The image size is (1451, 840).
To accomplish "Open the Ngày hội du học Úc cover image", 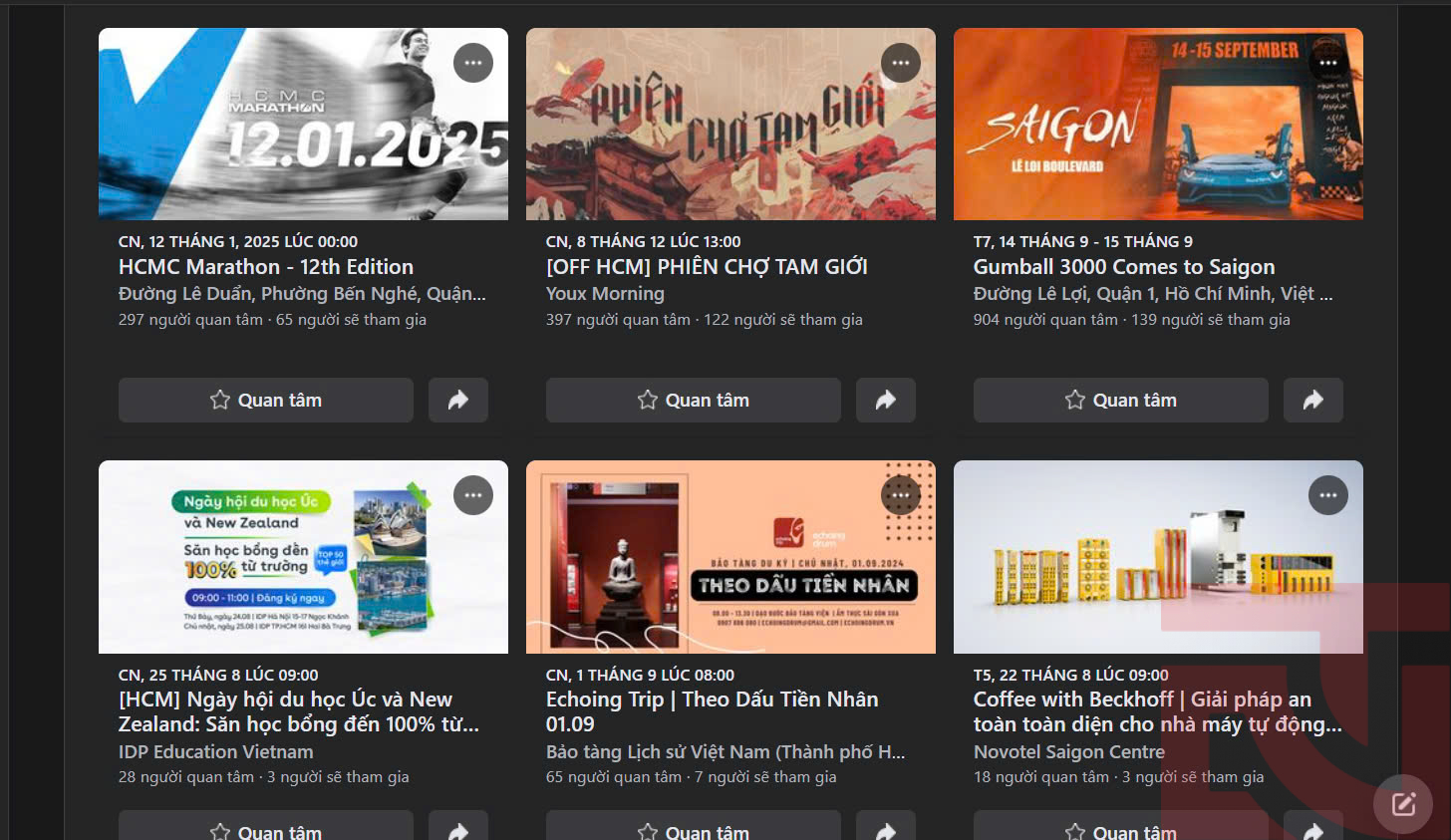I will [303, 557].
